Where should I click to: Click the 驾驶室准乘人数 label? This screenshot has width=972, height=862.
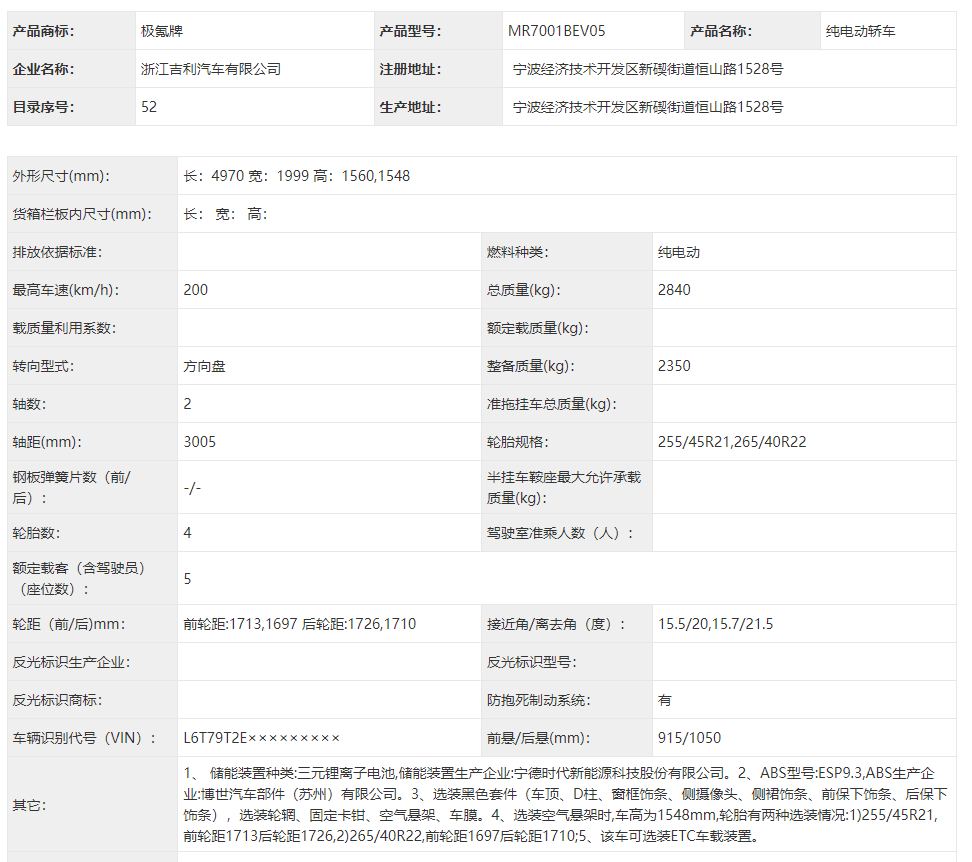coord(560,533)
